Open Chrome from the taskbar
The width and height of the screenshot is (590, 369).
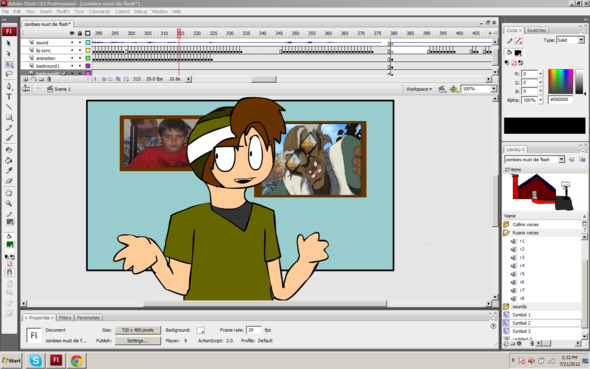point(76,361)
